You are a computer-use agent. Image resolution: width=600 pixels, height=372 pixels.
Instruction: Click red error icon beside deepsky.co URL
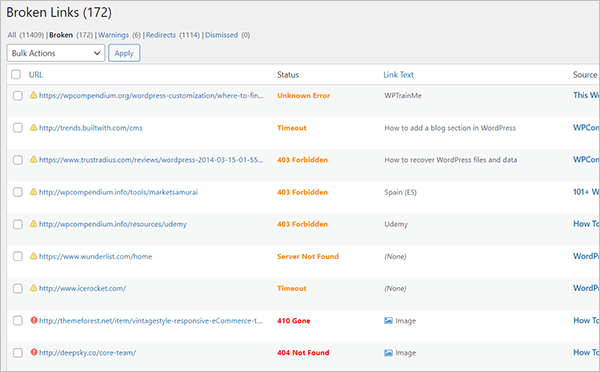[34, 352]
